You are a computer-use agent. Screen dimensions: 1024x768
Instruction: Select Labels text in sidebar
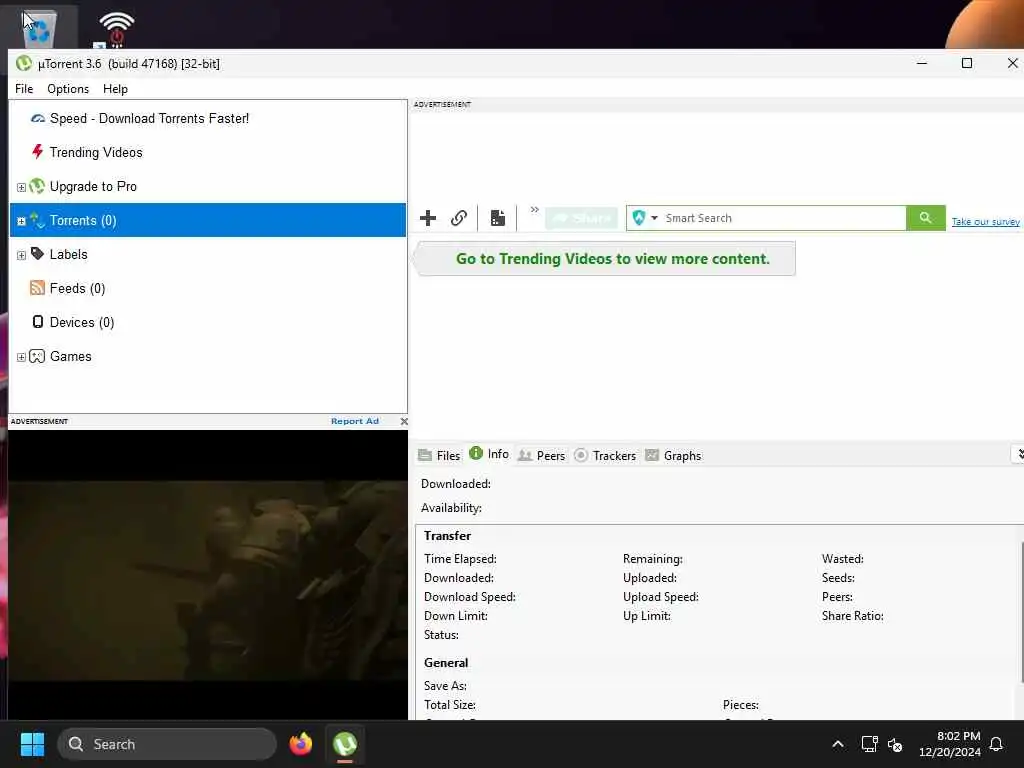(x=69, y=255)
